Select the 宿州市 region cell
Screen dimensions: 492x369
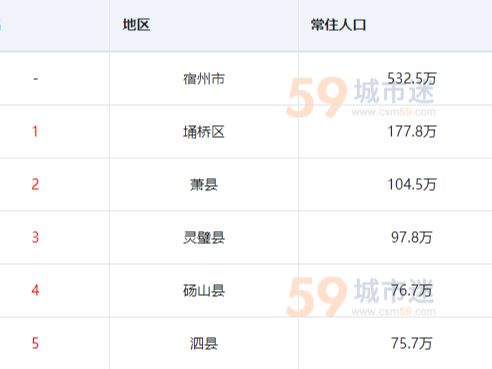pyautogui.click(x=204, y=79)
